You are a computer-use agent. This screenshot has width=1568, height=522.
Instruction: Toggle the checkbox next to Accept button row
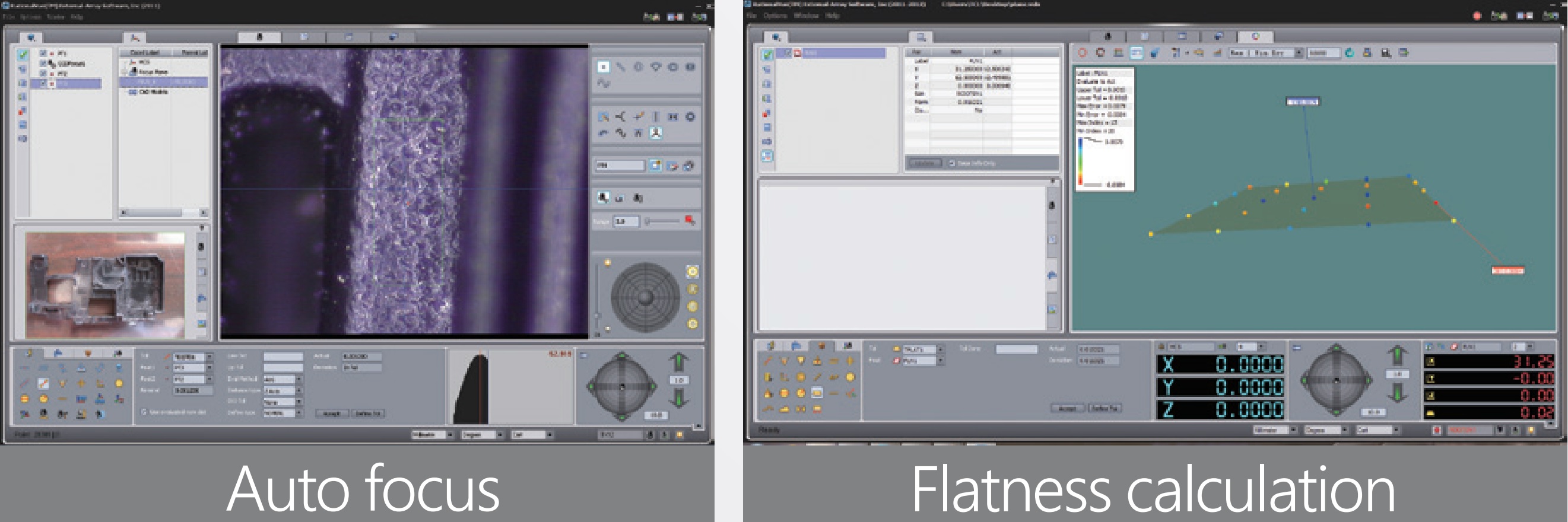[144, 412]
